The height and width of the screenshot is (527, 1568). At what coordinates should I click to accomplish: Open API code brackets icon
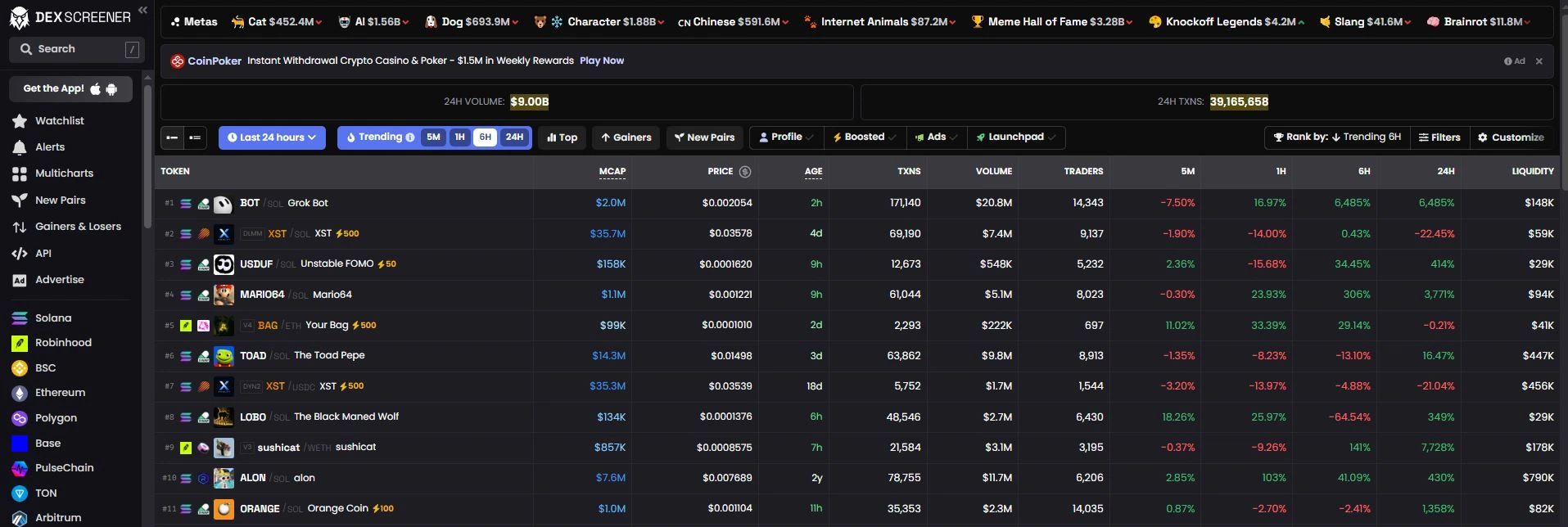click(x=20, y=254)
